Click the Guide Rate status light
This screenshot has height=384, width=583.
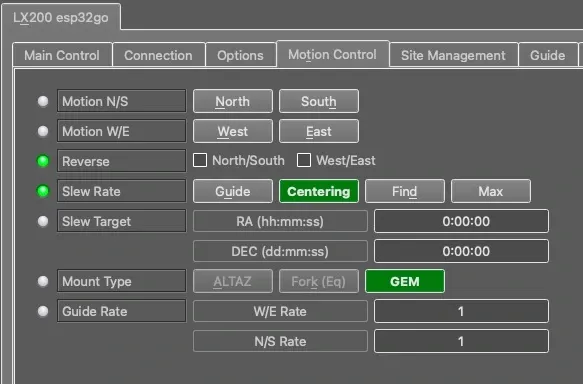43,311
